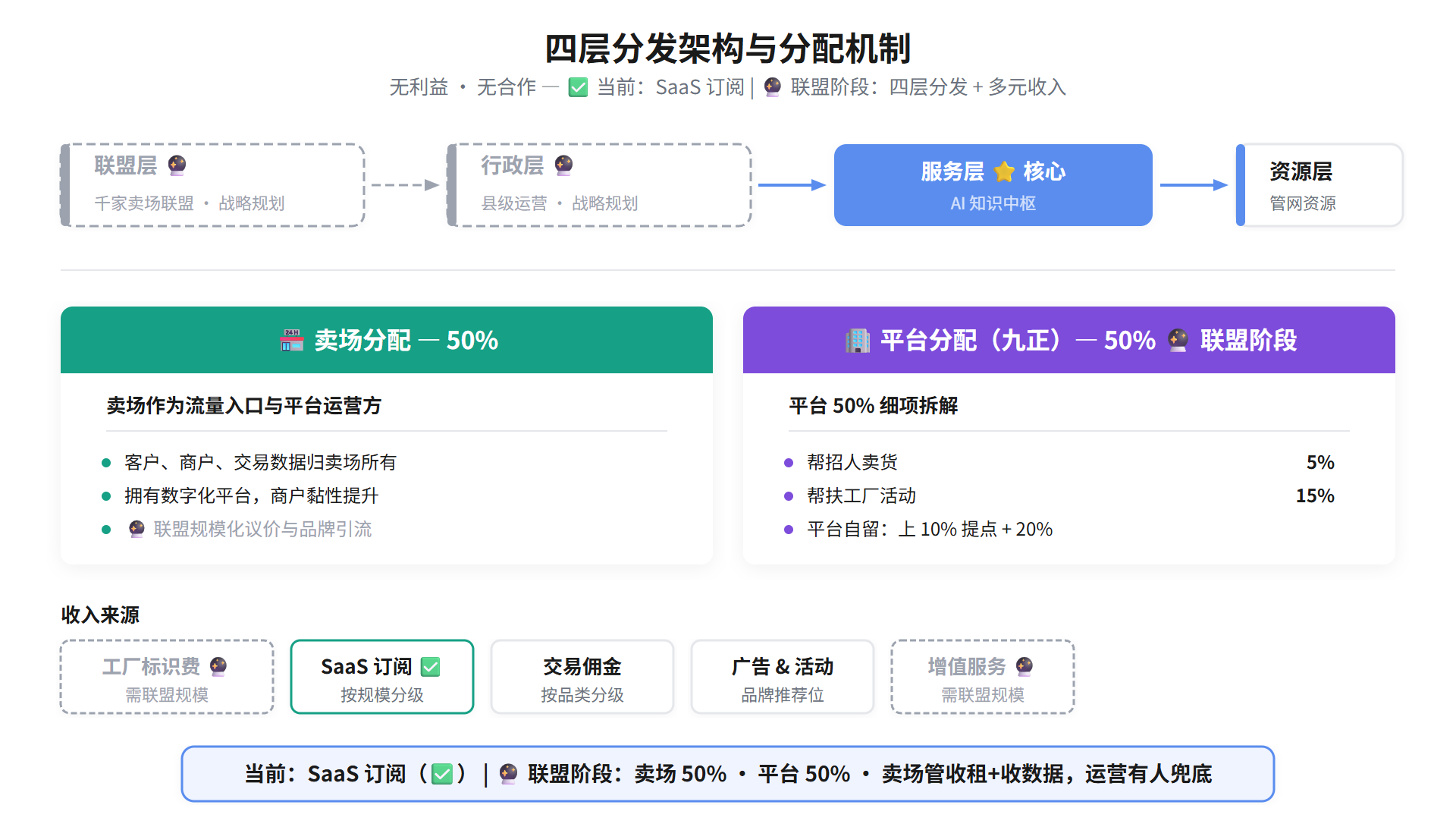Click the line 平台自留：上 10% 提点 + 20%

(930, 529)
